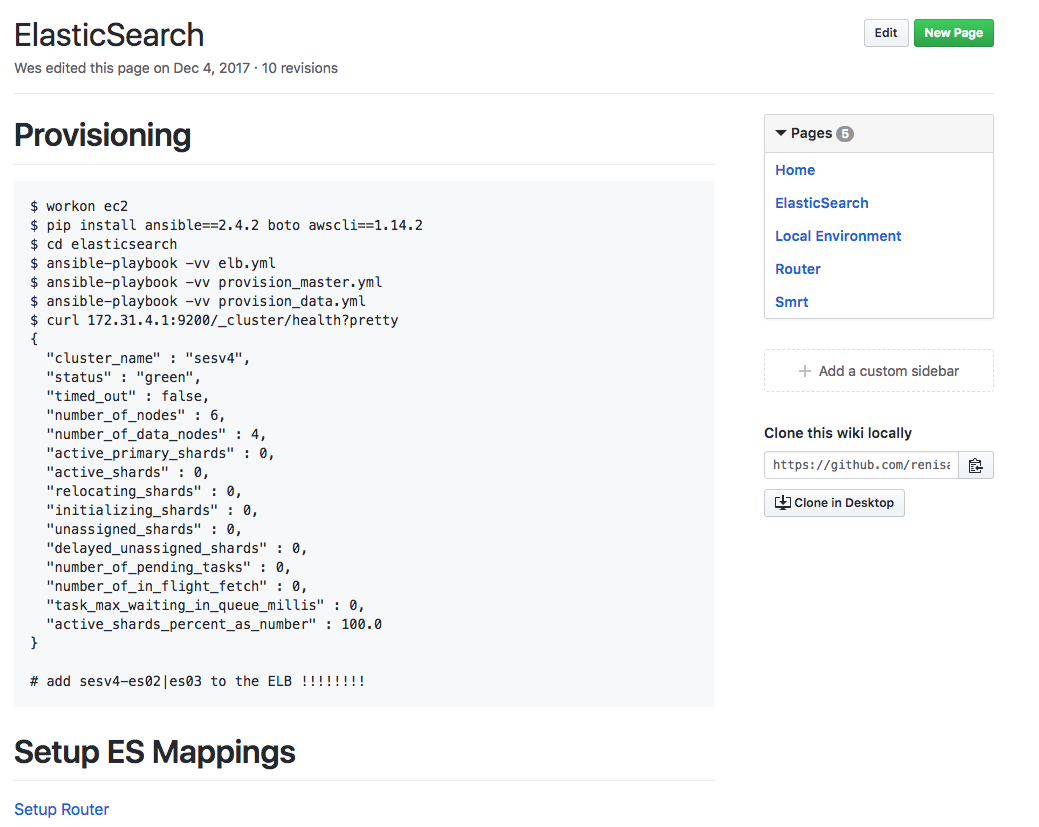The image size is (1039, 827).
Task: Click the curl cluster health command
Action: click(214, 320)
